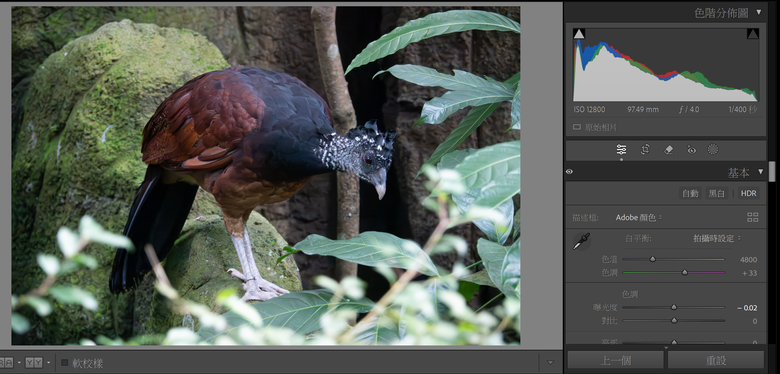
Task: Click the 1/400 秒 shutter speed text
Action: point(743,109)
